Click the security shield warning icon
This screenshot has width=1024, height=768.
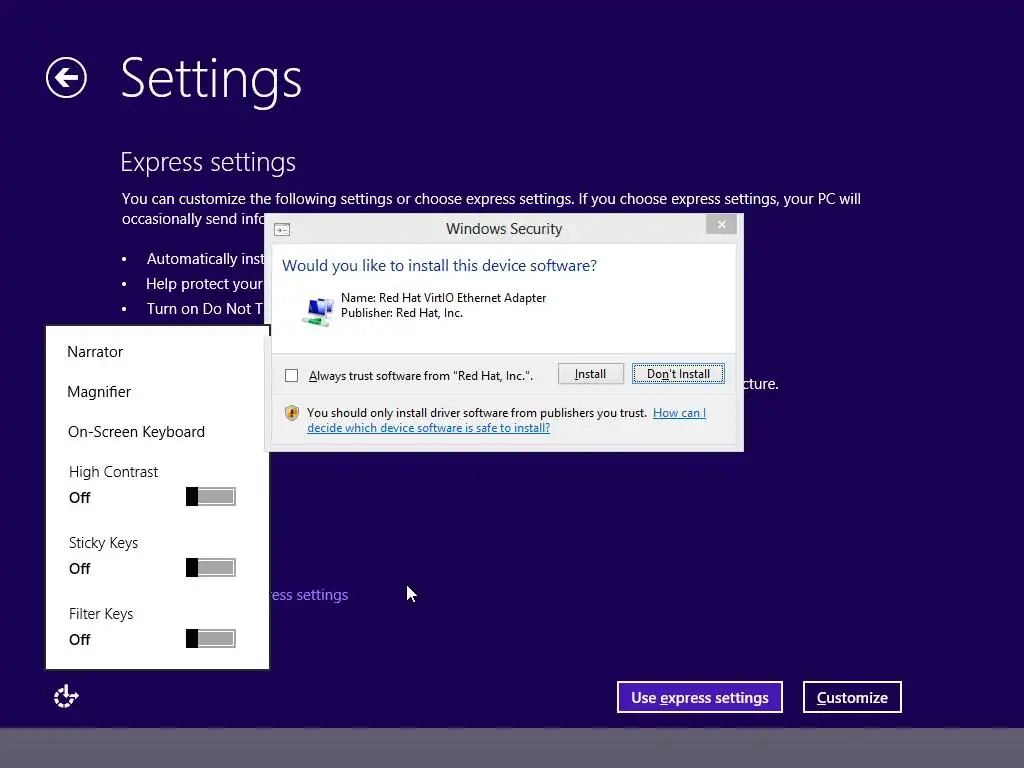[292, 413]
